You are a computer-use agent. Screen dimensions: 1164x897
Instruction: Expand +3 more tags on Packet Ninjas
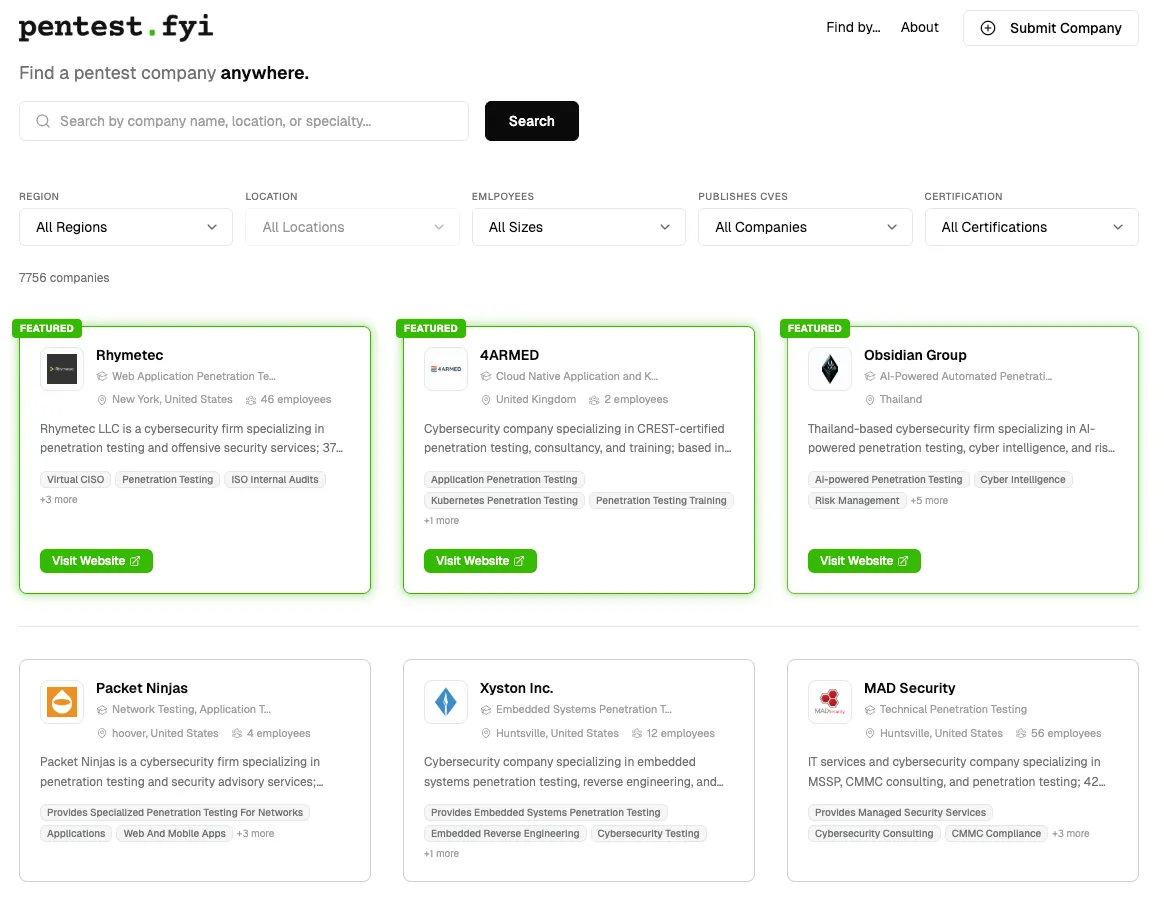click(x=255, y=834)
